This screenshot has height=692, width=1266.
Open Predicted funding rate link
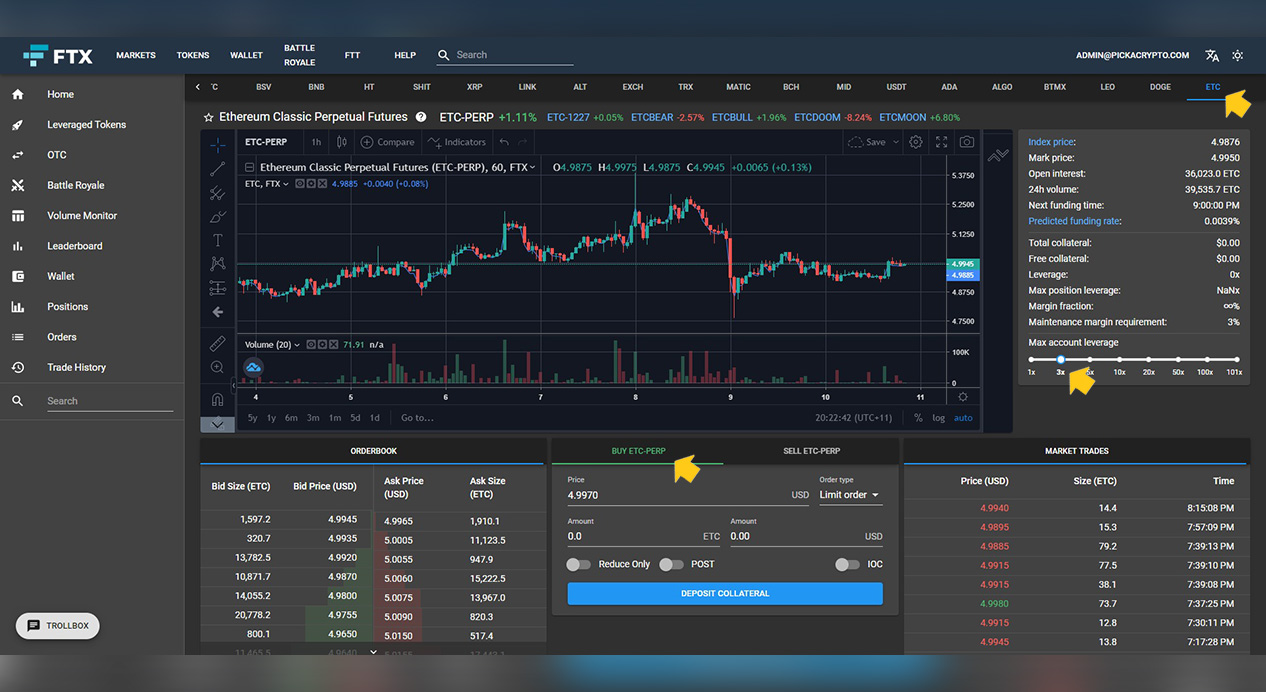coord(1074,221)
